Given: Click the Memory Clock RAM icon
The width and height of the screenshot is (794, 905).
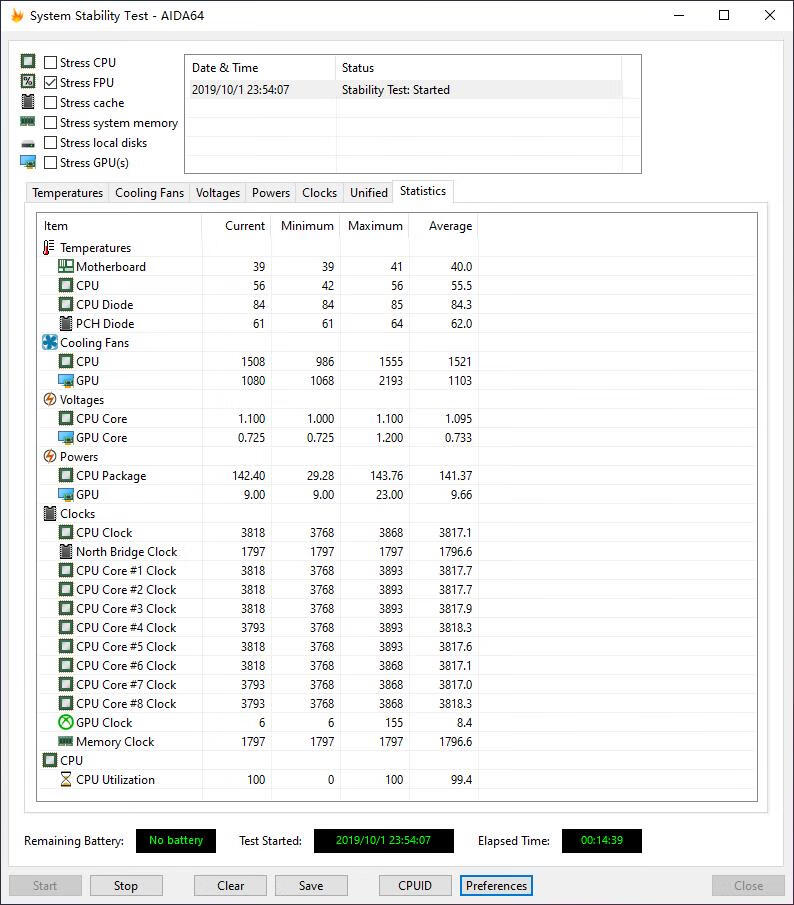Looking at the screenshot, I should point(66,741).
